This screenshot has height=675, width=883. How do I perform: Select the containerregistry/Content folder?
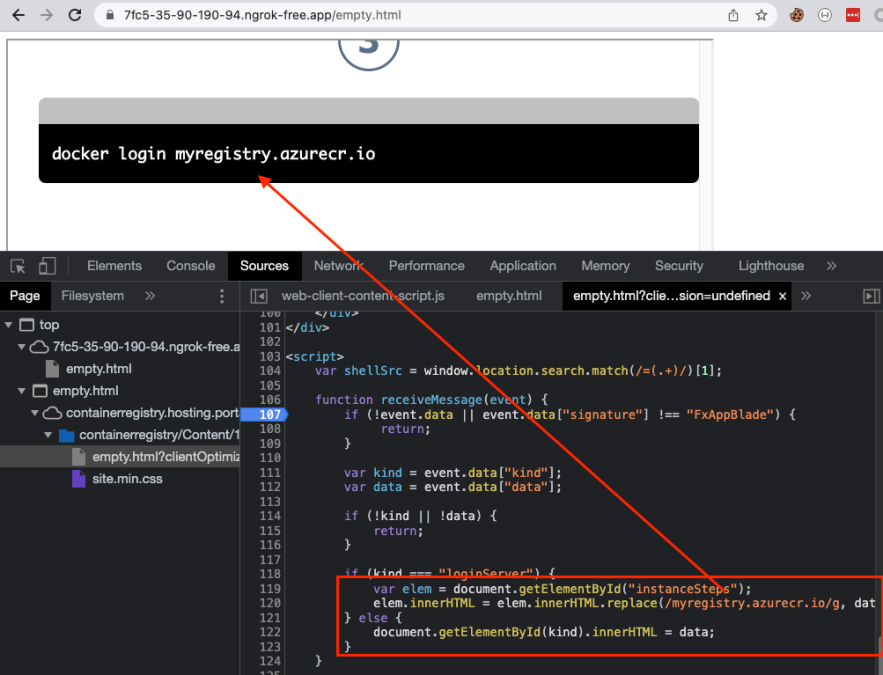(x=159, y=435)
